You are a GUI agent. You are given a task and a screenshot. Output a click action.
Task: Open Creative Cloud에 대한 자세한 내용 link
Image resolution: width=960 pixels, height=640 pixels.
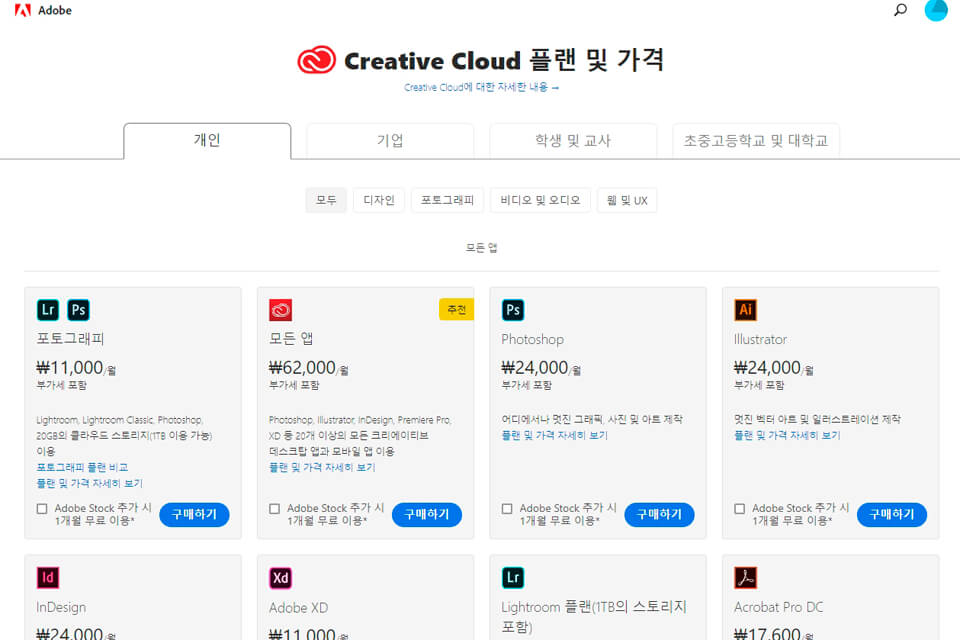[x=480, y=88]
